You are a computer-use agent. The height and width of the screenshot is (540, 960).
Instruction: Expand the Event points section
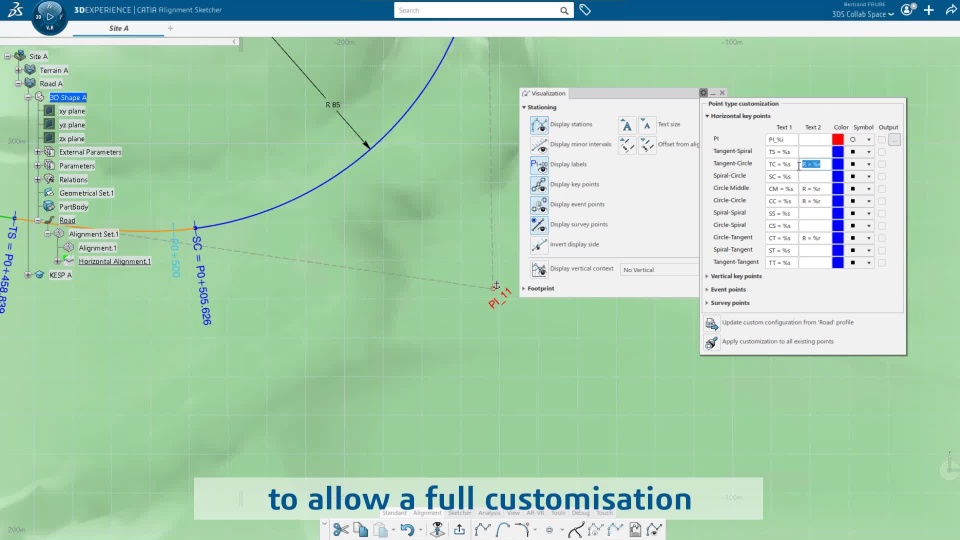point(707,290)
